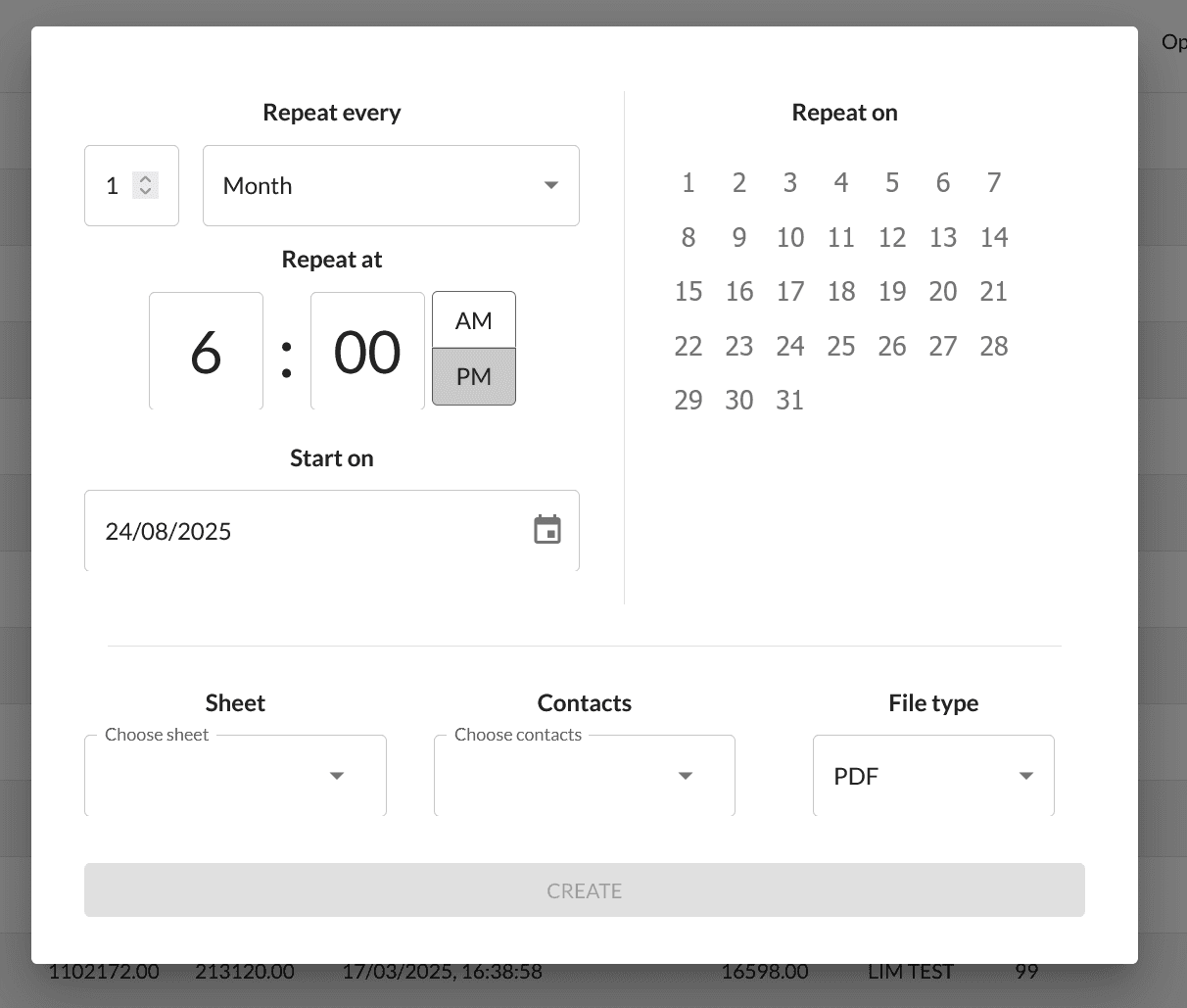
Task: Pick day 24 in Repeat on grid
Action: click(789, 347)
